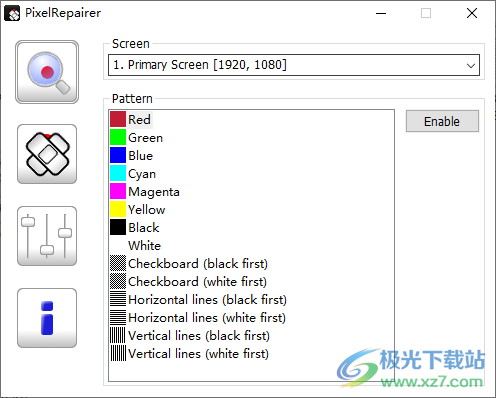Choose the Black color swatch
This screenshot has width=496, height=398.
point(118,228)
